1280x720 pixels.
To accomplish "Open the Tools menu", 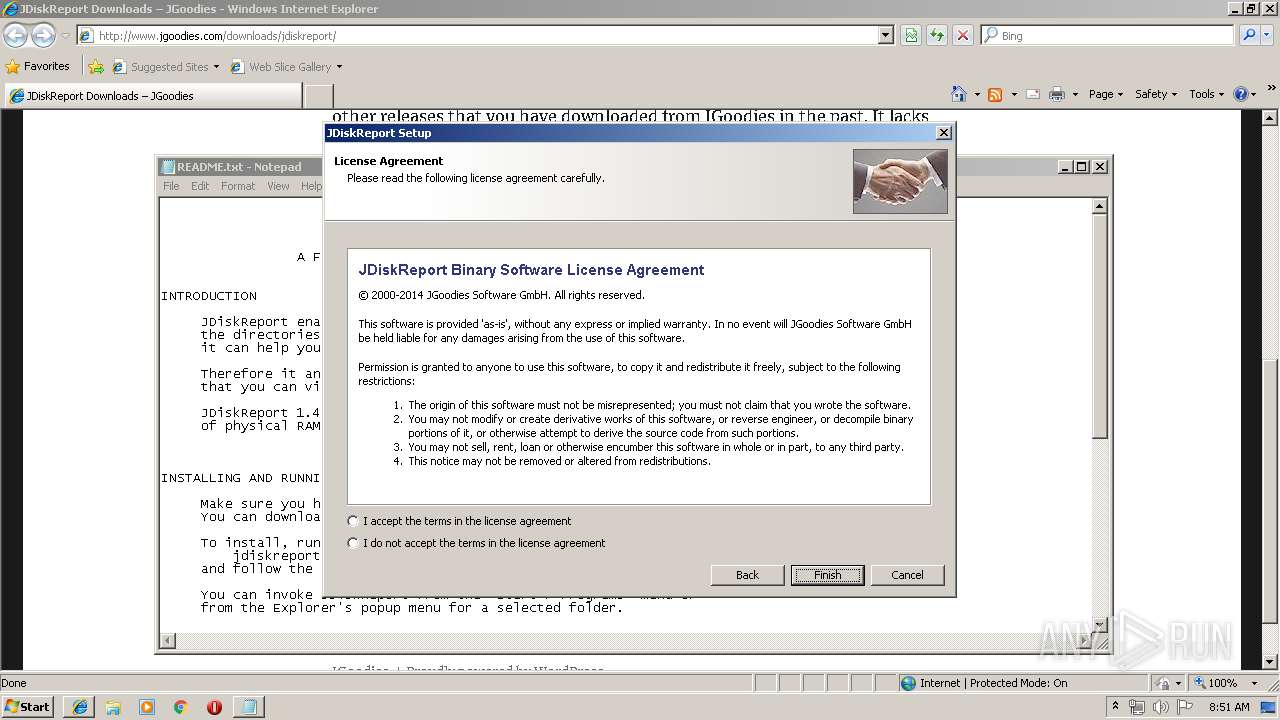I will 1206,94.
